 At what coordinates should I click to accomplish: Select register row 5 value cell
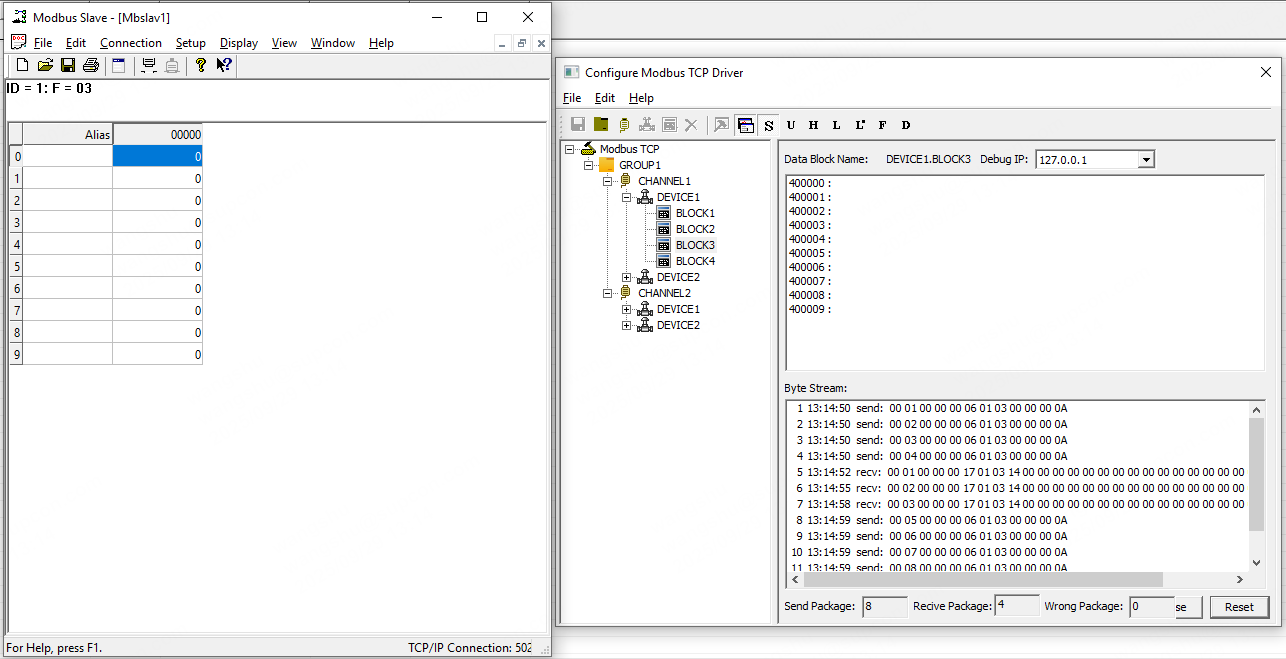click(x=157, y=267)
